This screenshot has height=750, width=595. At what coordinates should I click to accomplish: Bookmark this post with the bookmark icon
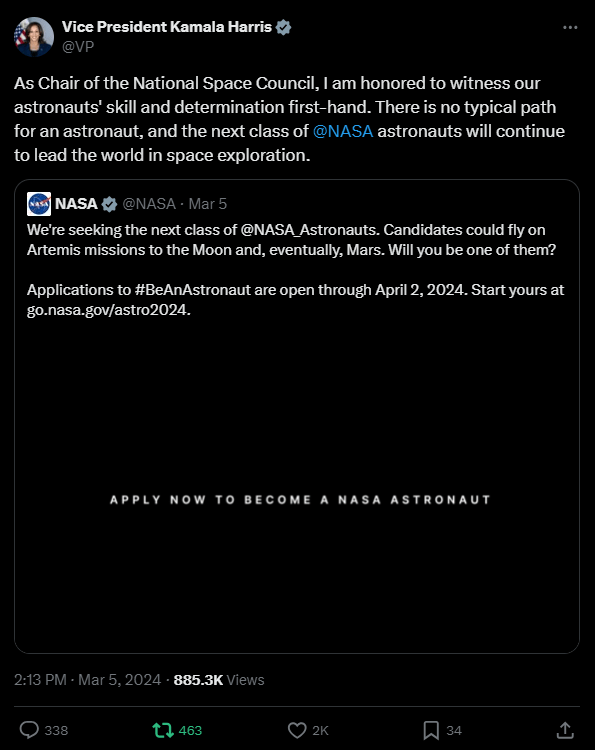(431, 730)
